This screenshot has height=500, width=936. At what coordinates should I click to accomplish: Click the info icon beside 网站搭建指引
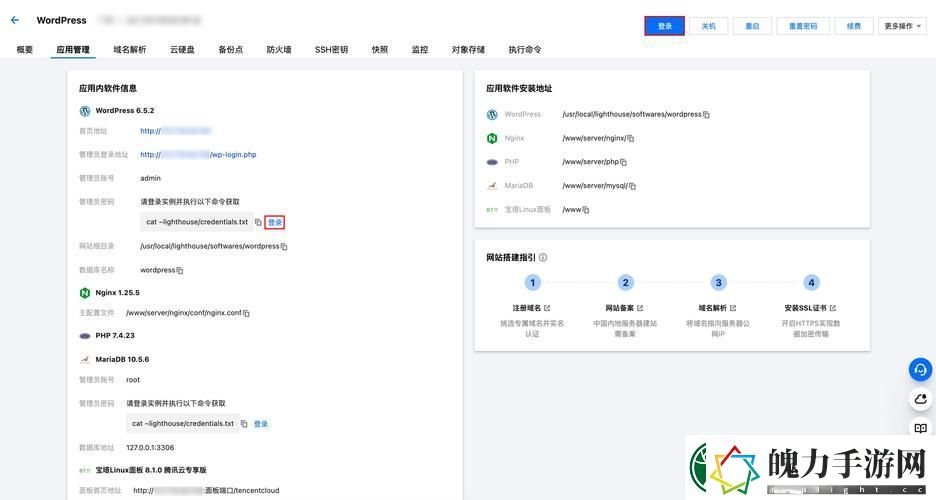click(x=543, y=258)
